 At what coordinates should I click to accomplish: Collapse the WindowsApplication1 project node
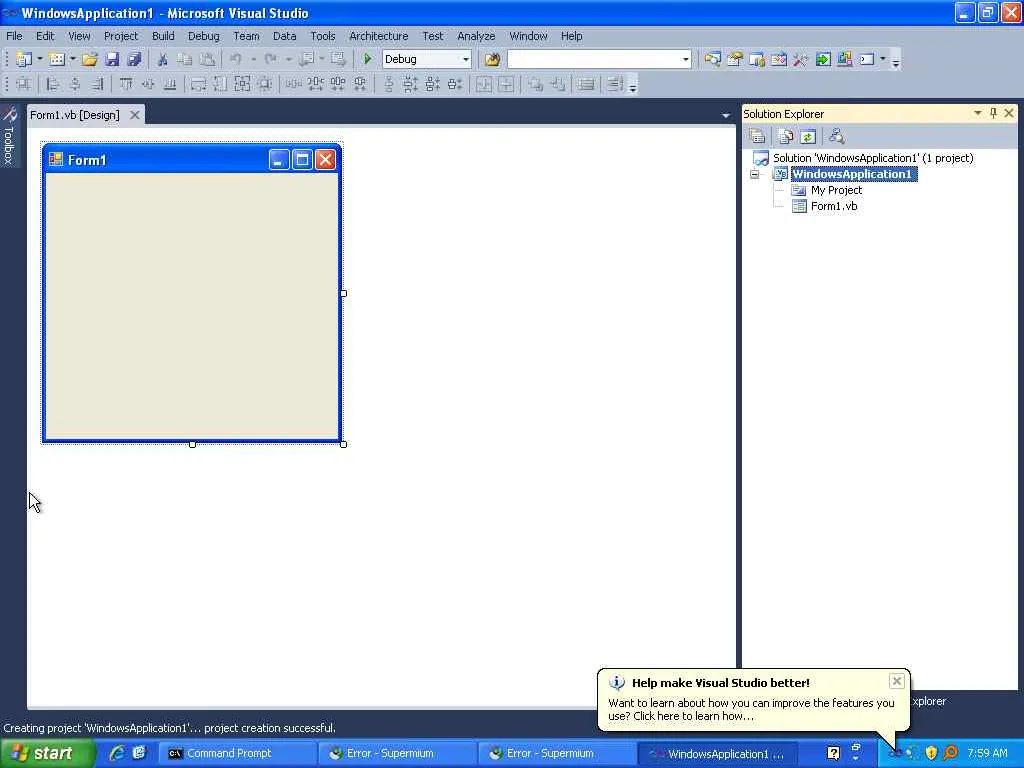pos(755,174)
